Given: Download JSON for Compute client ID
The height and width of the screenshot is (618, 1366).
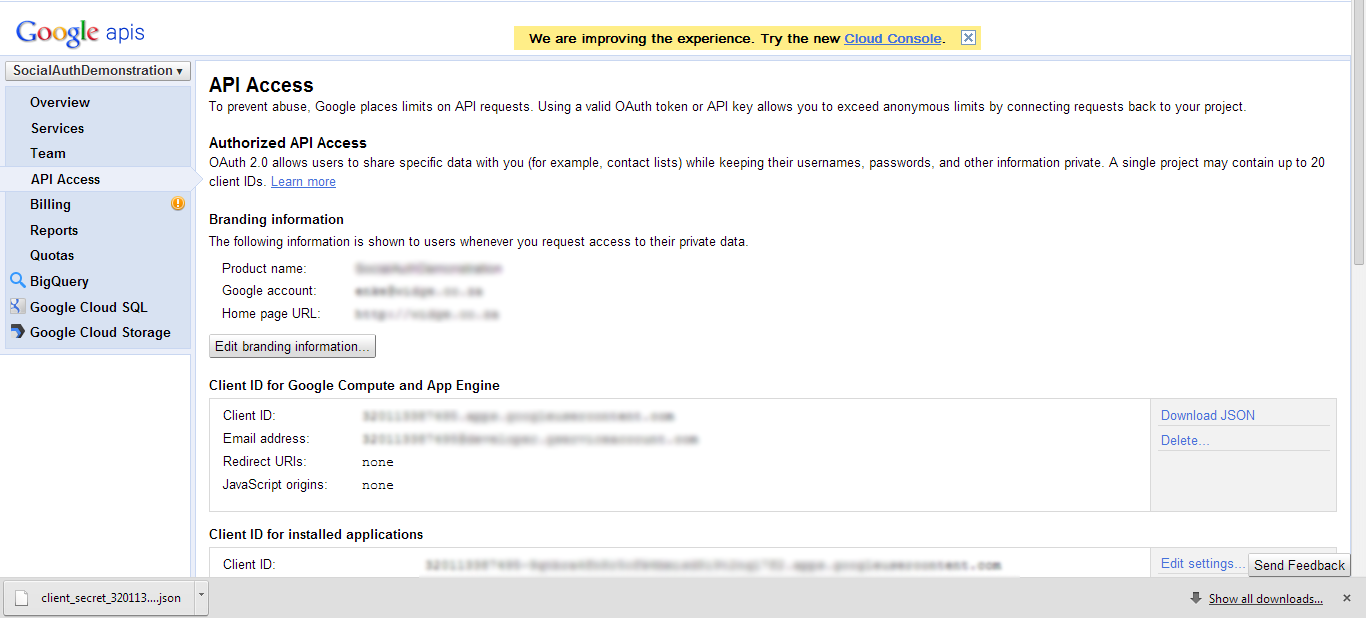Looking at the screenshot, I should (1208, 415).
